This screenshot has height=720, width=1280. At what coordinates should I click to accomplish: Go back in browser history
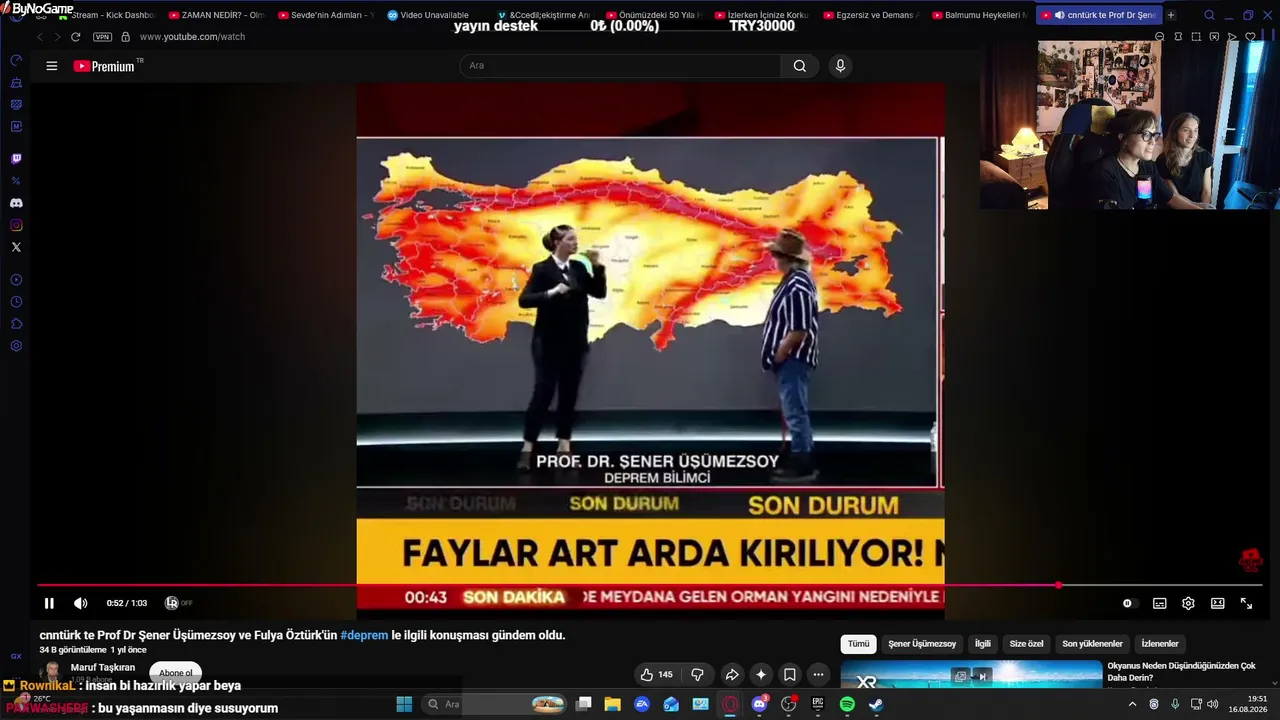(x=40, y=37)
